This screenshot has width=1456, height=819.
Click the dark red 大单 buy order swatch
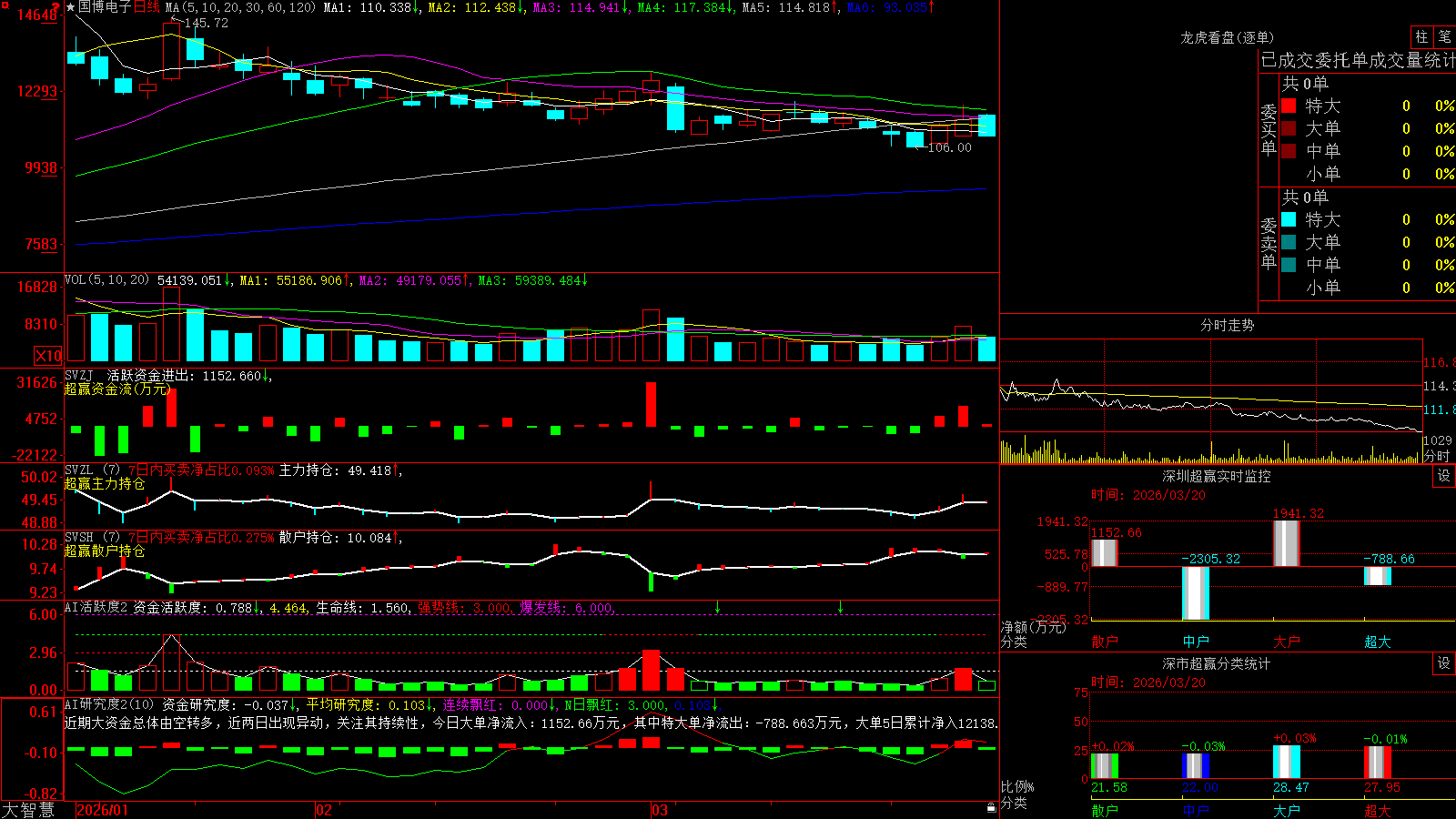(1289, 128)
